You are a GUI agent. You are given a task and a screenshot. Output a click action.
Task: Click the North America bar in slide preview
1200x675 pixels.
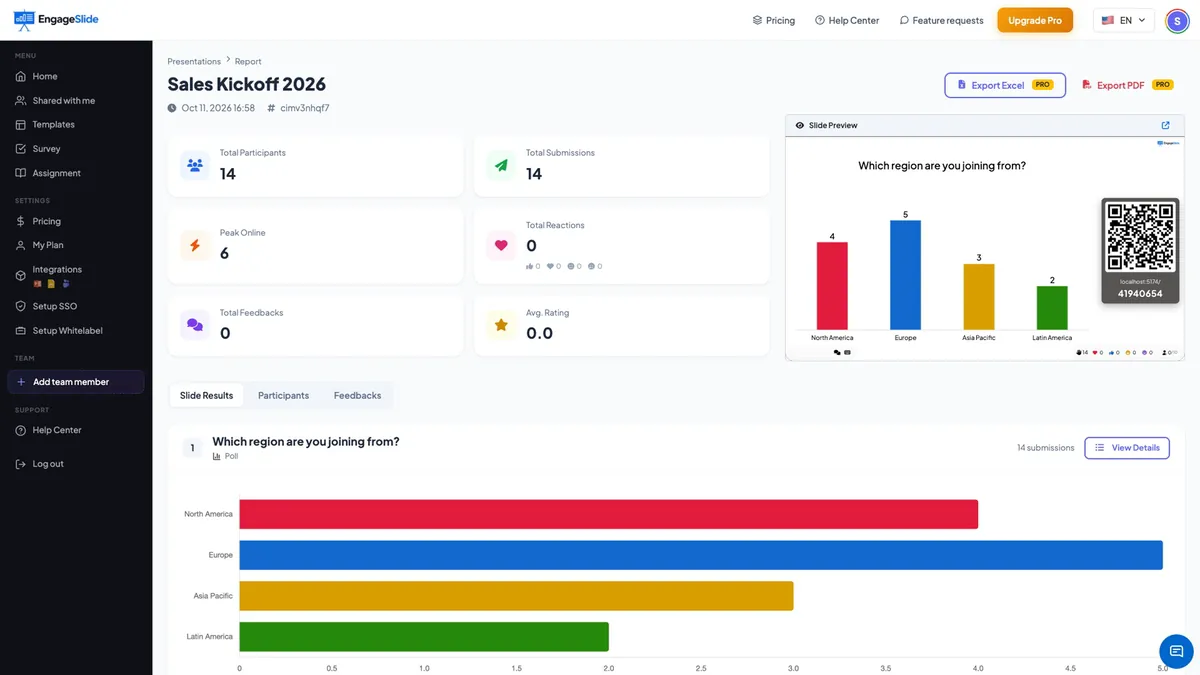(832, 286)
